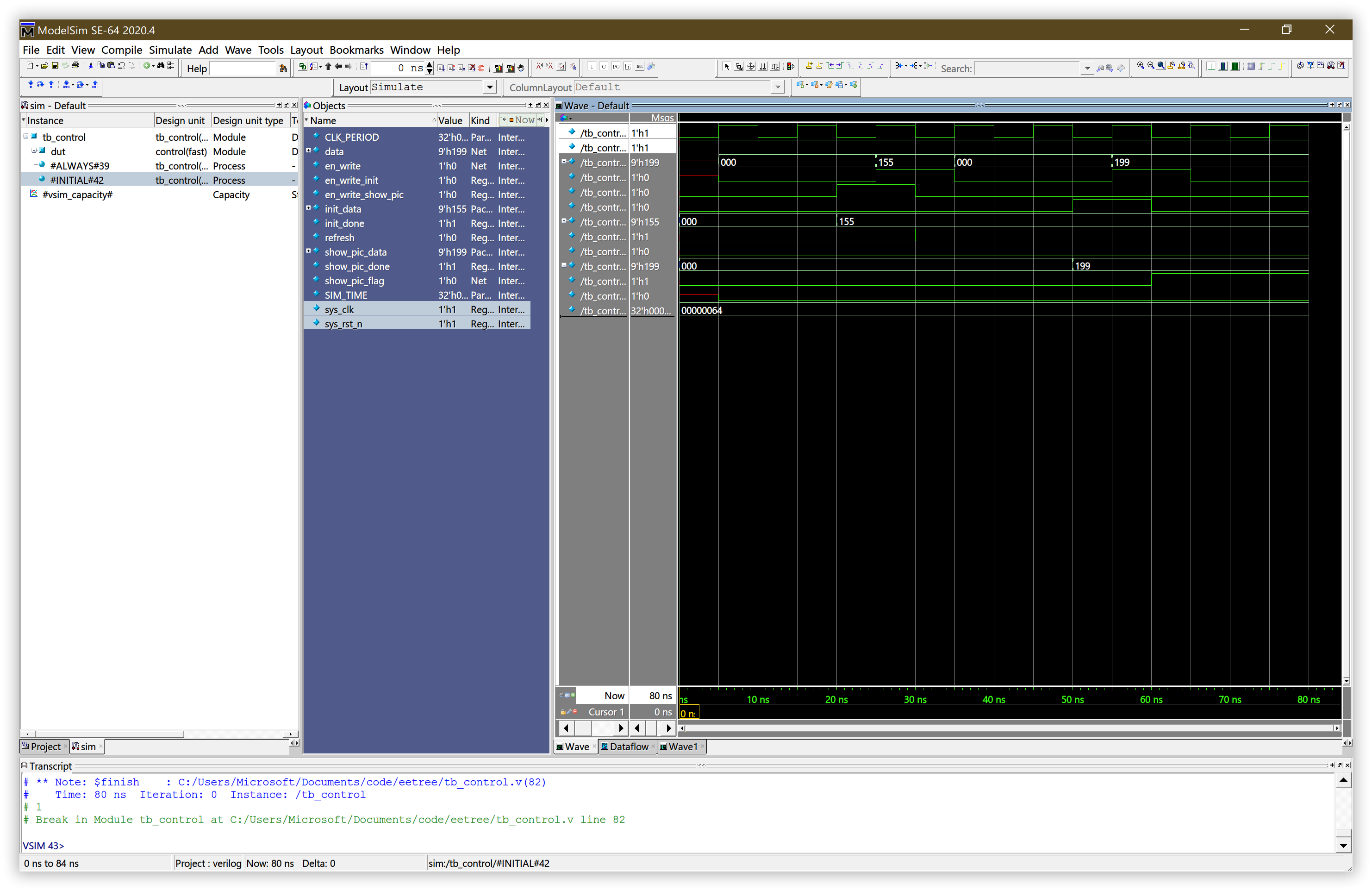Screen dimensions: 1372x891
Task: Open the Simulate menu
Action: click(x=170, y=50)
